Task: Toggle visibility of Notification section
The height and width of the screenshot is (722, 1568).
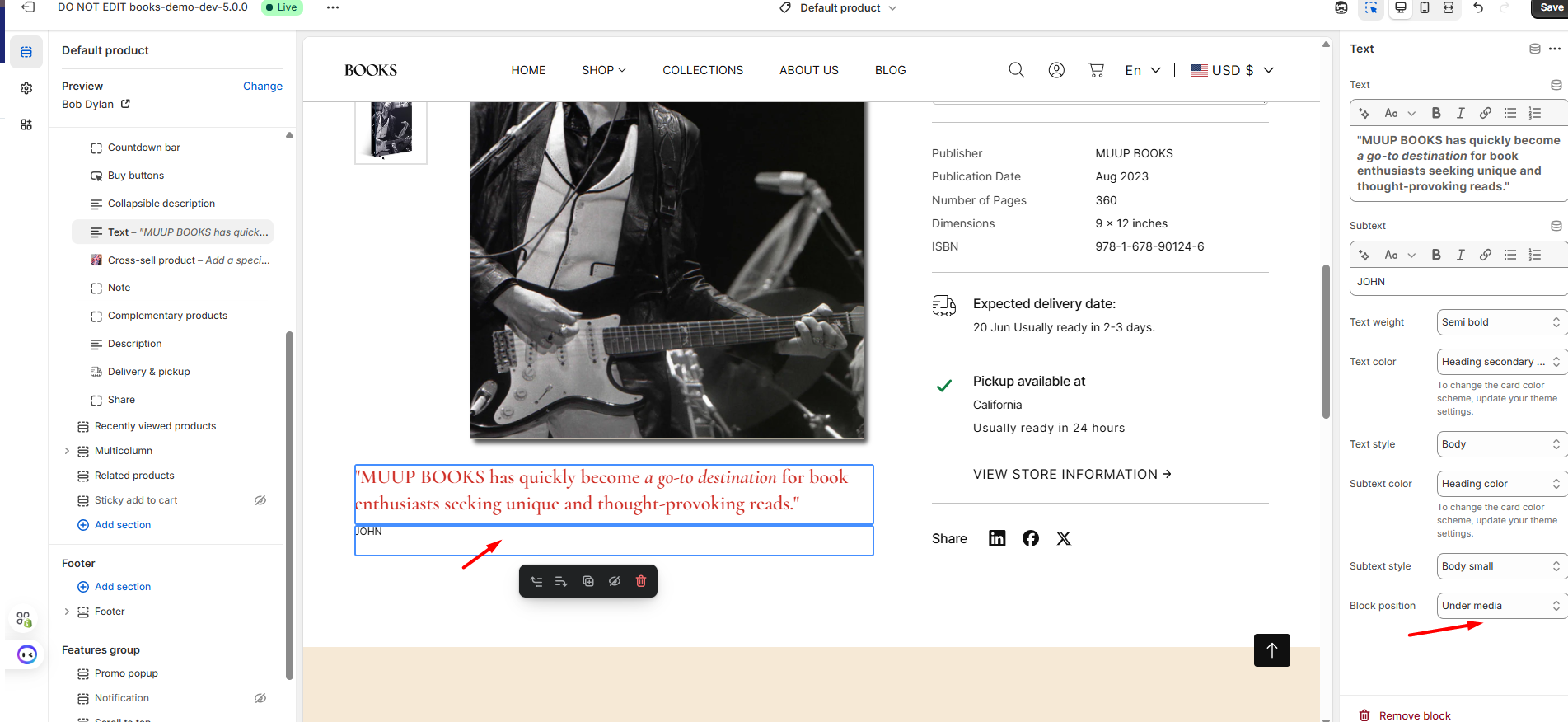Action: tap(260, 698)
